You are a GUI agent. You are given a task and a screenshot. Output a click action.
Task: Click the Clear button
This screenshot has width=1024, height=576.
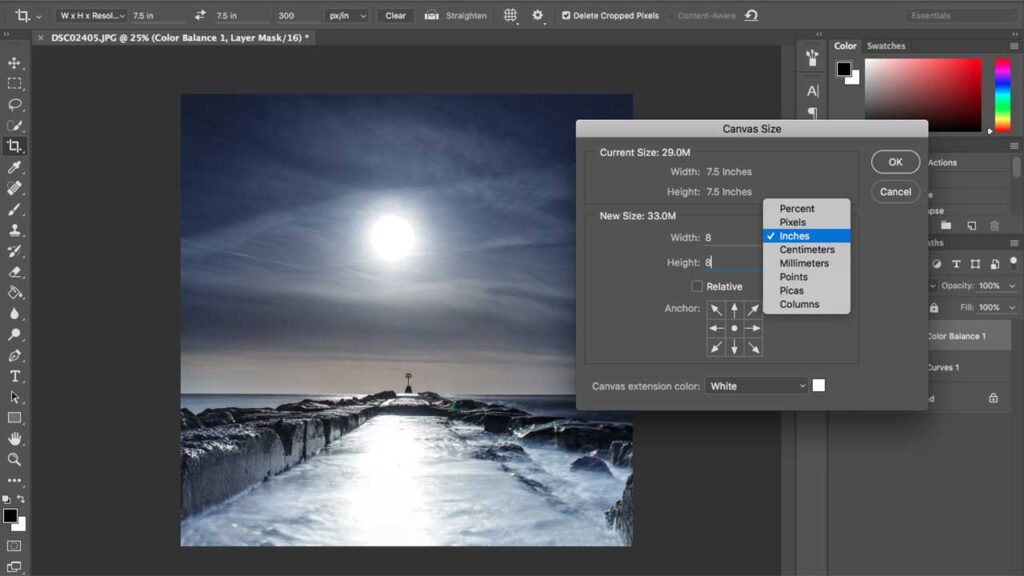[x=395, y=15]
